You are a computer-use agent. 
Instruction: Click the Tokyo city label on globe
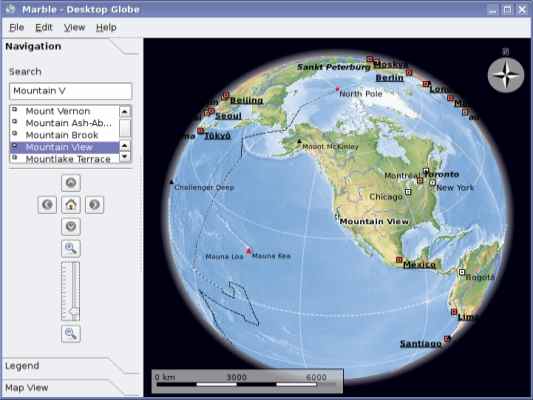click(x=217, y=136)
